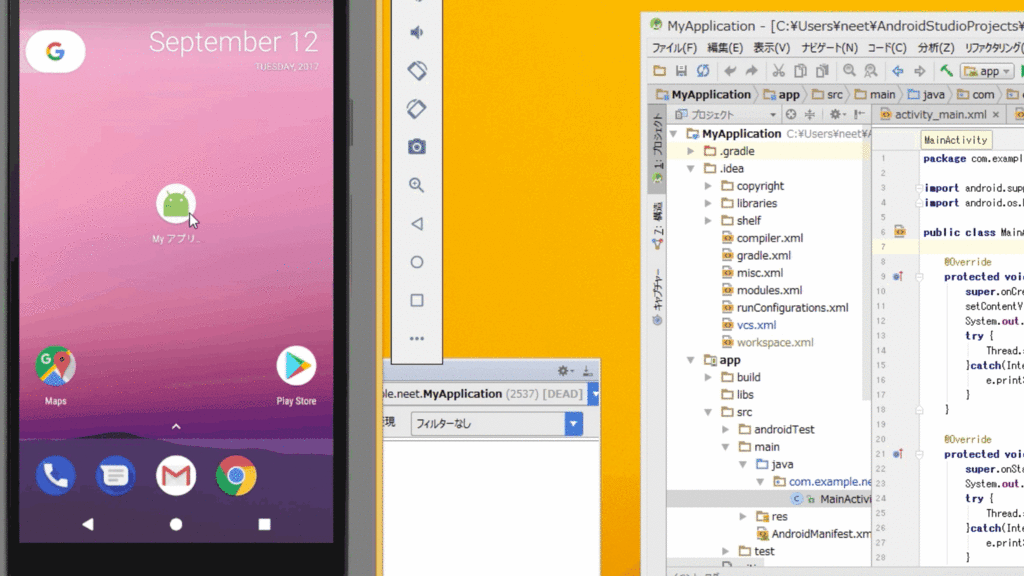Viewport: 1024px width, 576px height.
Task: Click the Replace icon in toolbar
Action: [x=871, y=71]
